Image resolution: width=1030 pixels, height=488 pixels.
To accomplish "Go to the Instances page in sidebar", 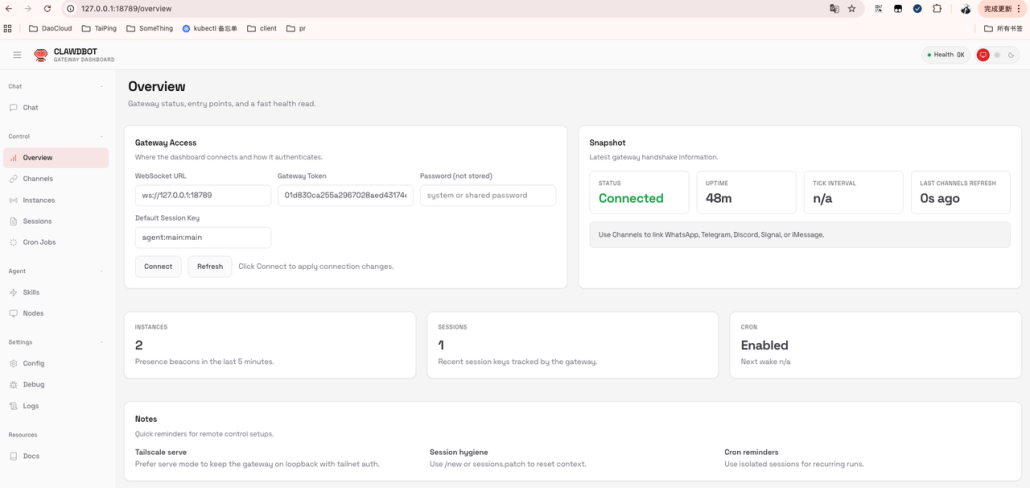I will click(x=38, y=200).
